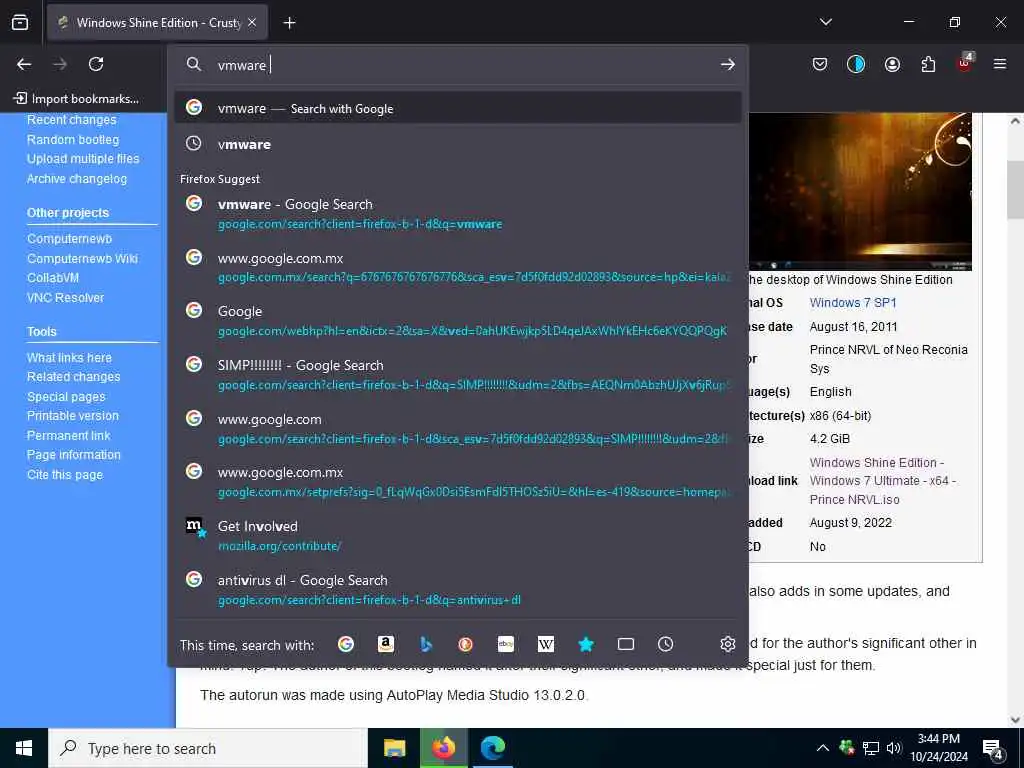Open the 'Get Involved' mozilla.org suggestion
This screenshot has height=768, width=1024.
(x=458, y=536)
